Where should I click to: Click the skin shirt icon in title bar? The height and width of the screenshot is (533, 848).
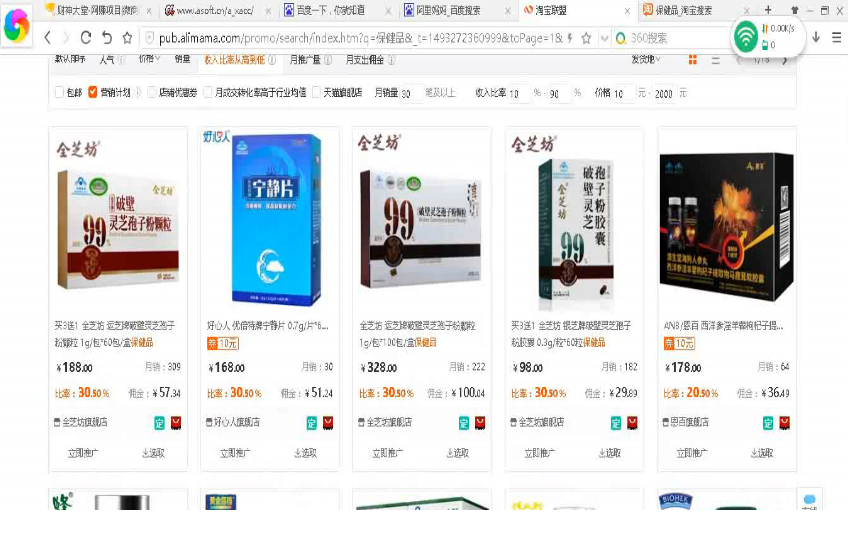(x=794, y=10)
